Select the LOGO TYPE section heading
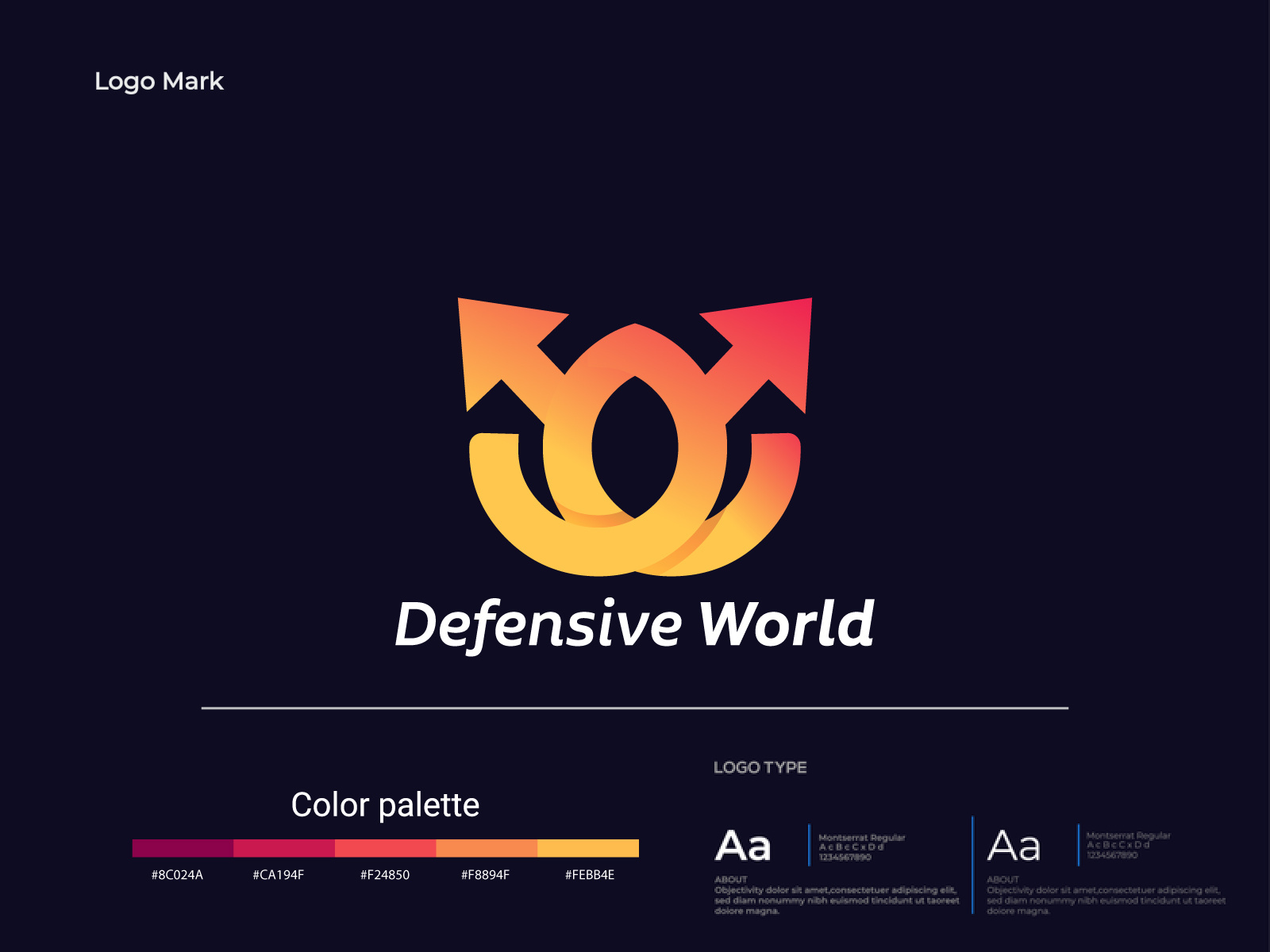Screen dimensions: 1270x952 tap(760, 768)
